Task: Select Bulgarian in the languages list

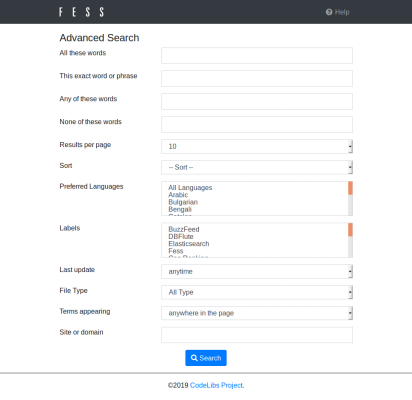Action: (x=183, y=202)
